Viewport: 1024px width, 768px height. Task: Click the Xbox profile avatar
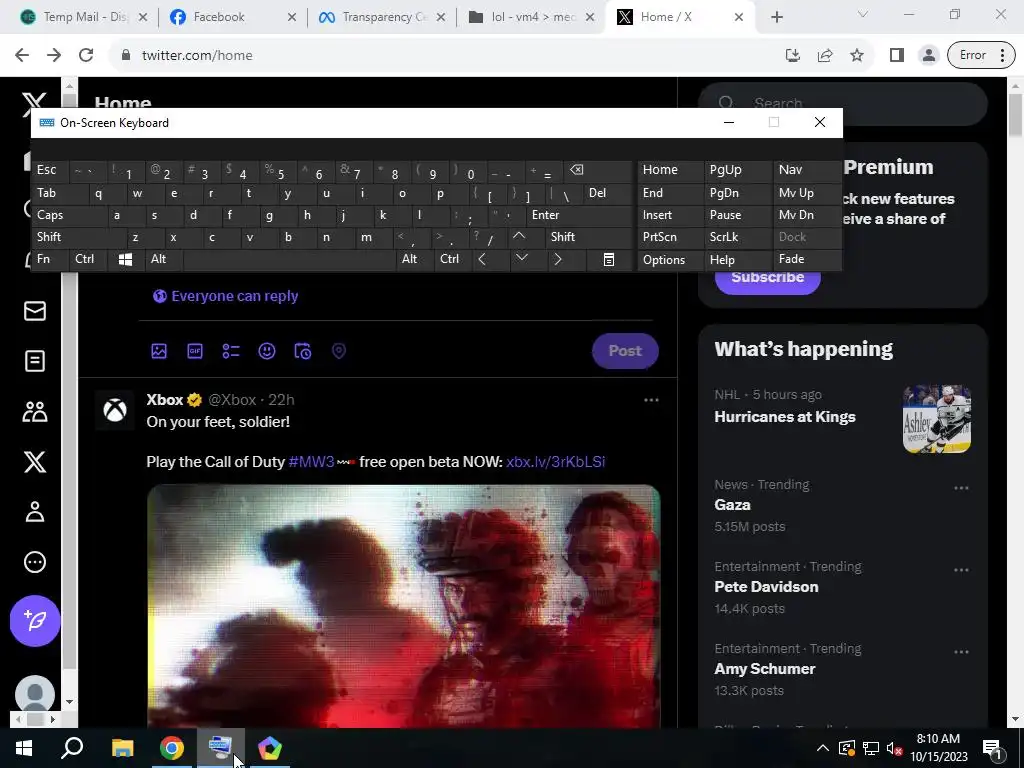115,410
